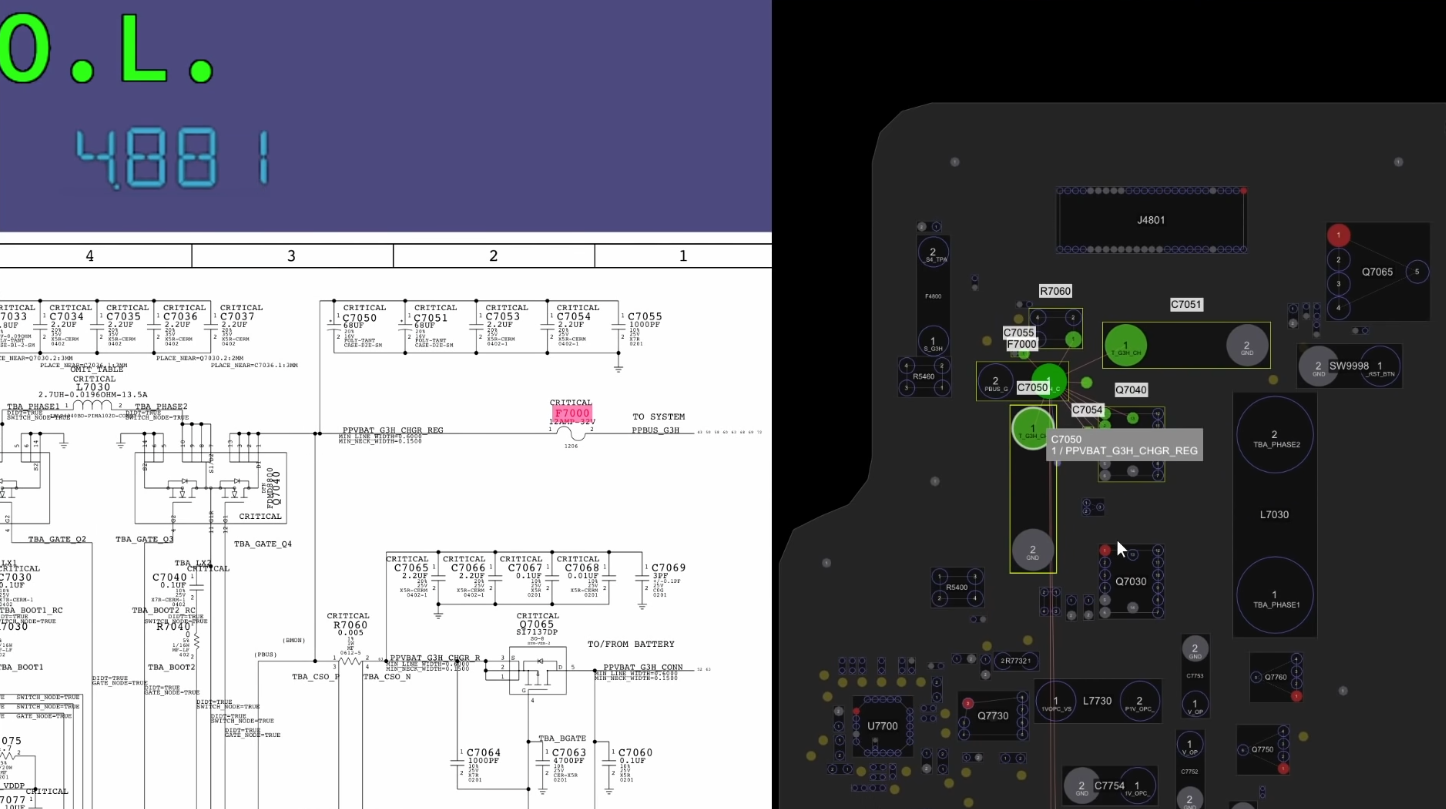Select the C7054 label on the boardview
Image resolution: width=1446 pixels, height=809 pixels.
1088,410
